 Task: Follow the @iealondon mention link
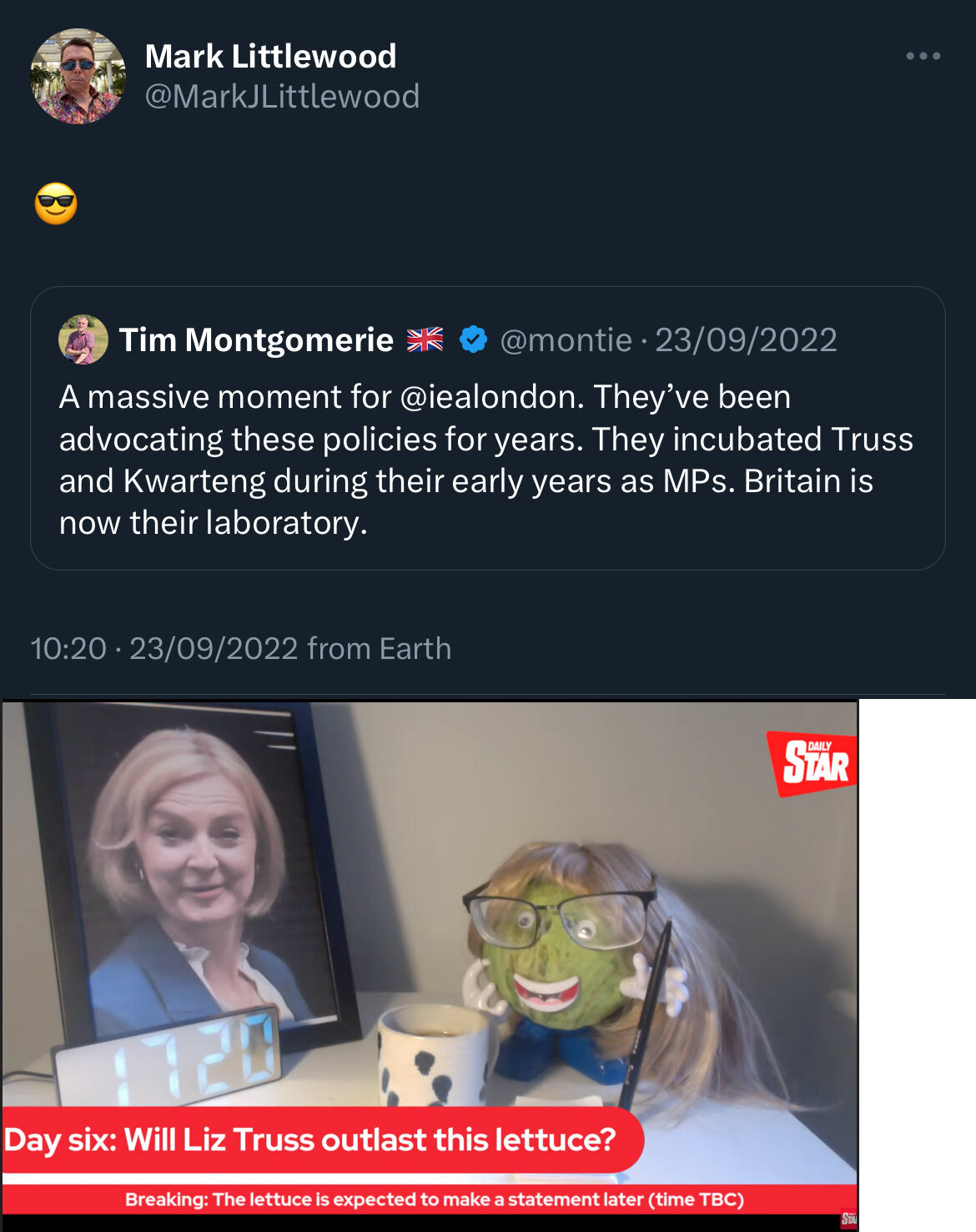click(491, 397)
